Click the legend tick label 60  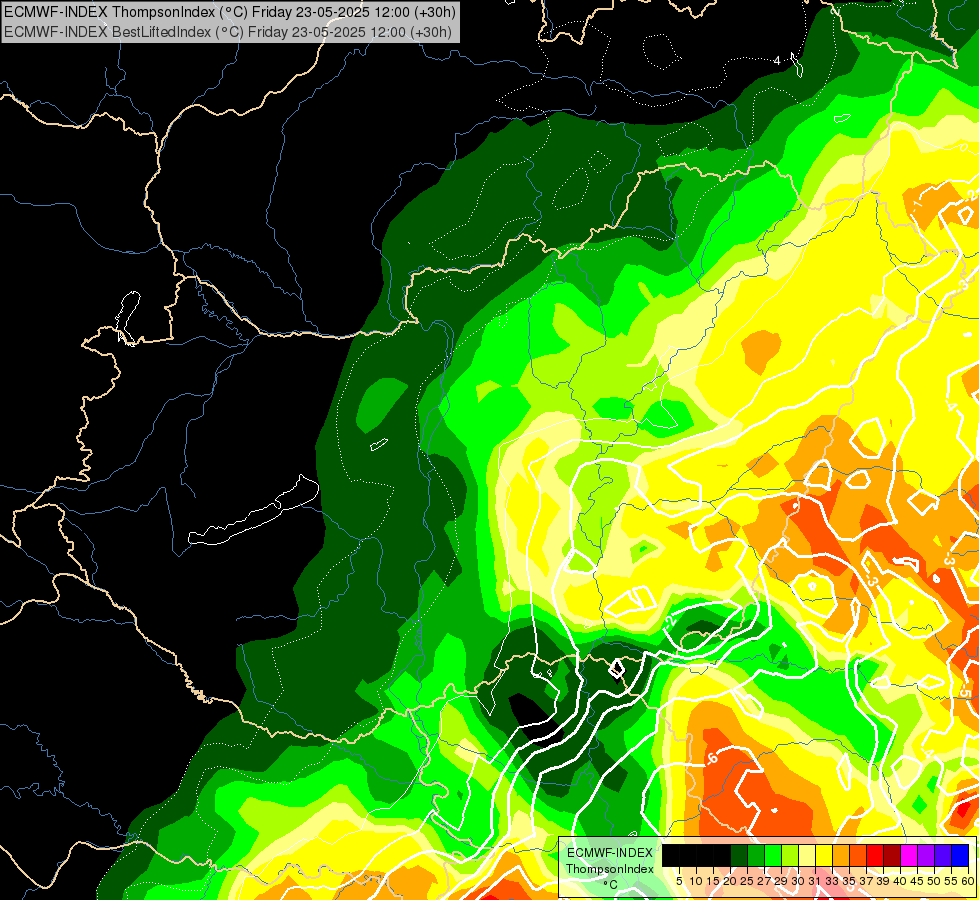pos(968,881)
